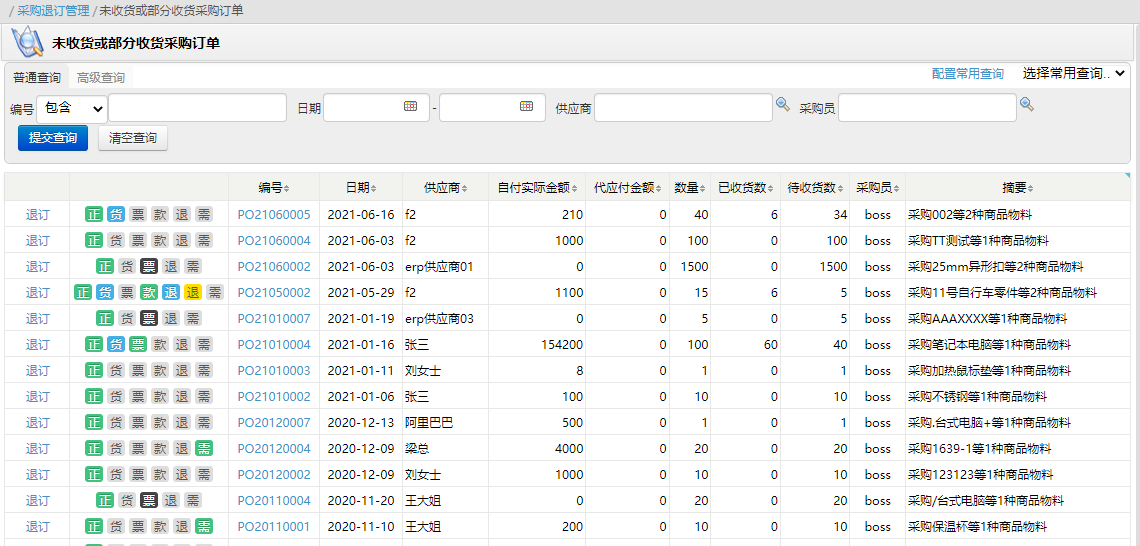
Task: Click the blue 货 badge for PO21060005
Action: coord(116,214)
